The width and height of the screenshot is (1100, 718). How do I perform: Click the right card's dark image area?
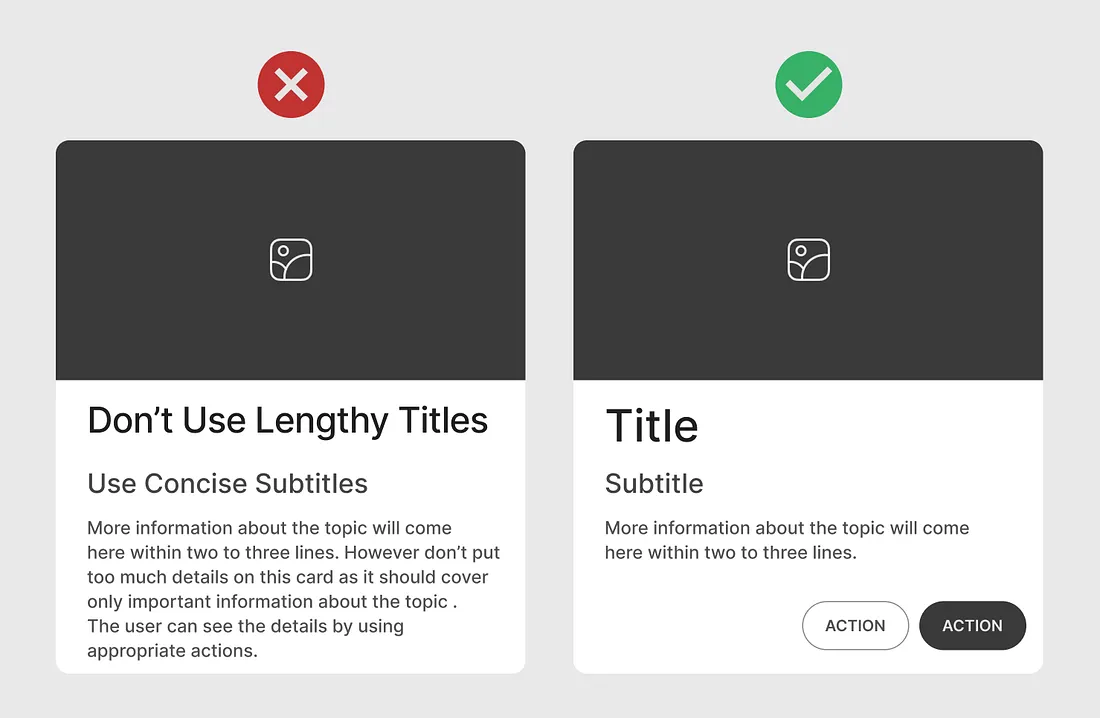click(808, 260)
